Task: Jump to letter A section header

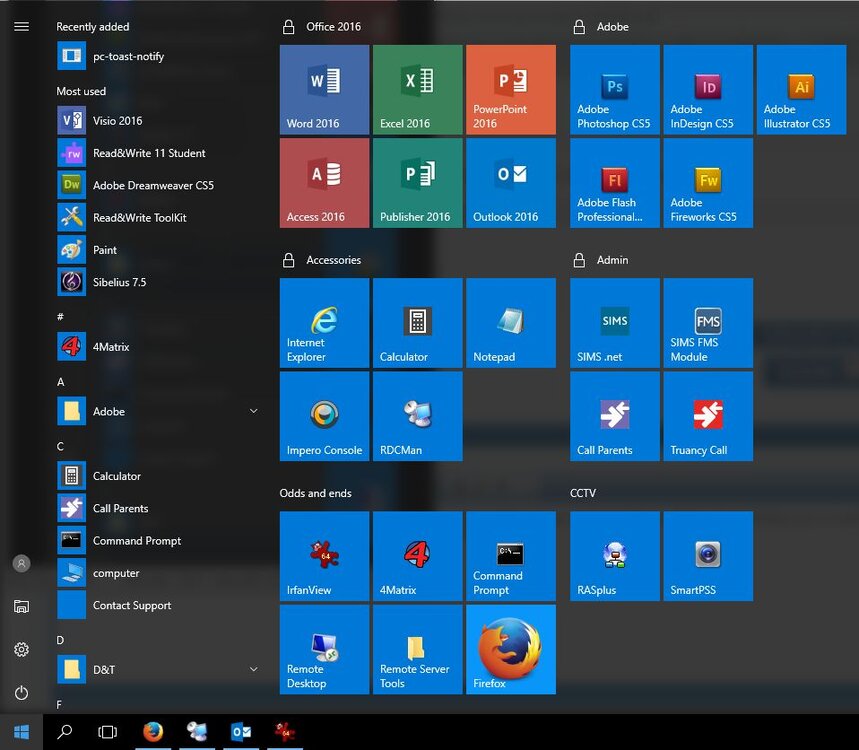Action: click(x=60, y=382)
